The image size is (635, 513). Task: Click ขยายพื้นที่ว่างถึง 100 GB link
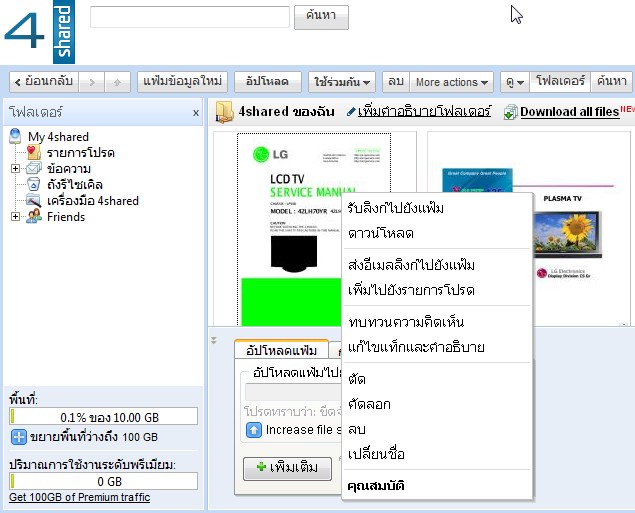click(x=94, y=437)
